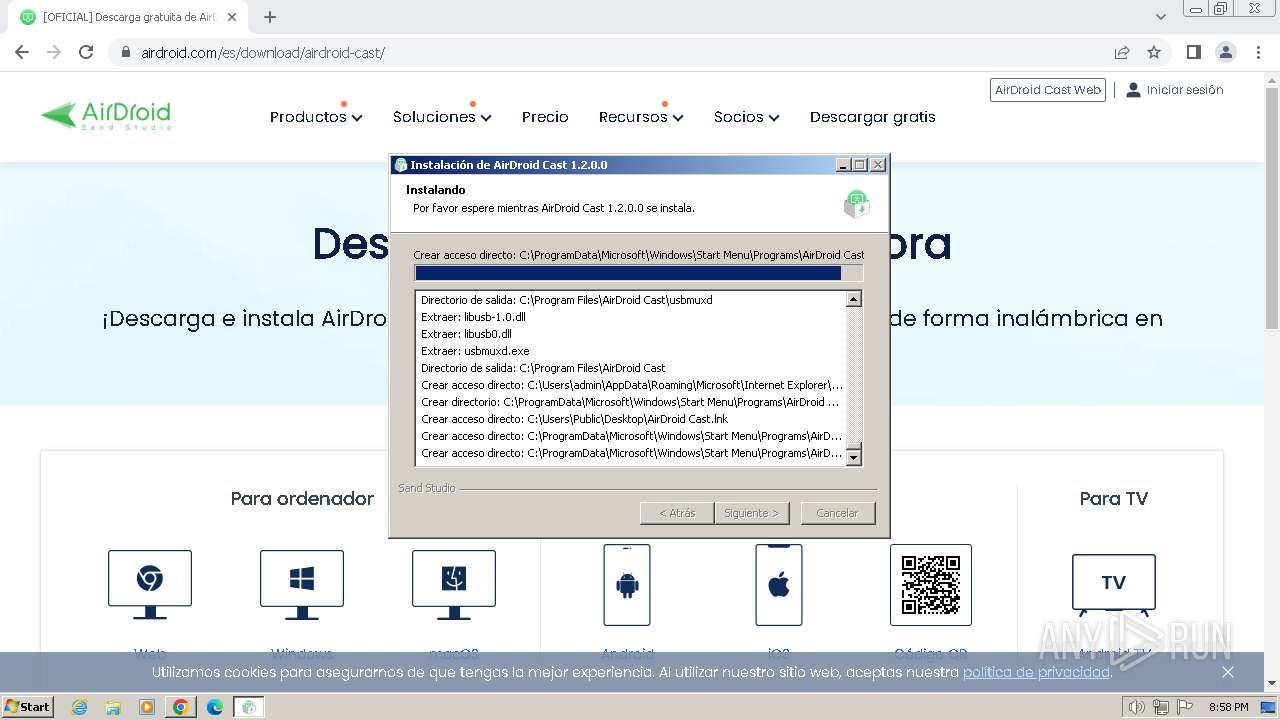Click the Web Chrome monitor icon
This screenshot has width=1280, height=720.
[150, 584]
